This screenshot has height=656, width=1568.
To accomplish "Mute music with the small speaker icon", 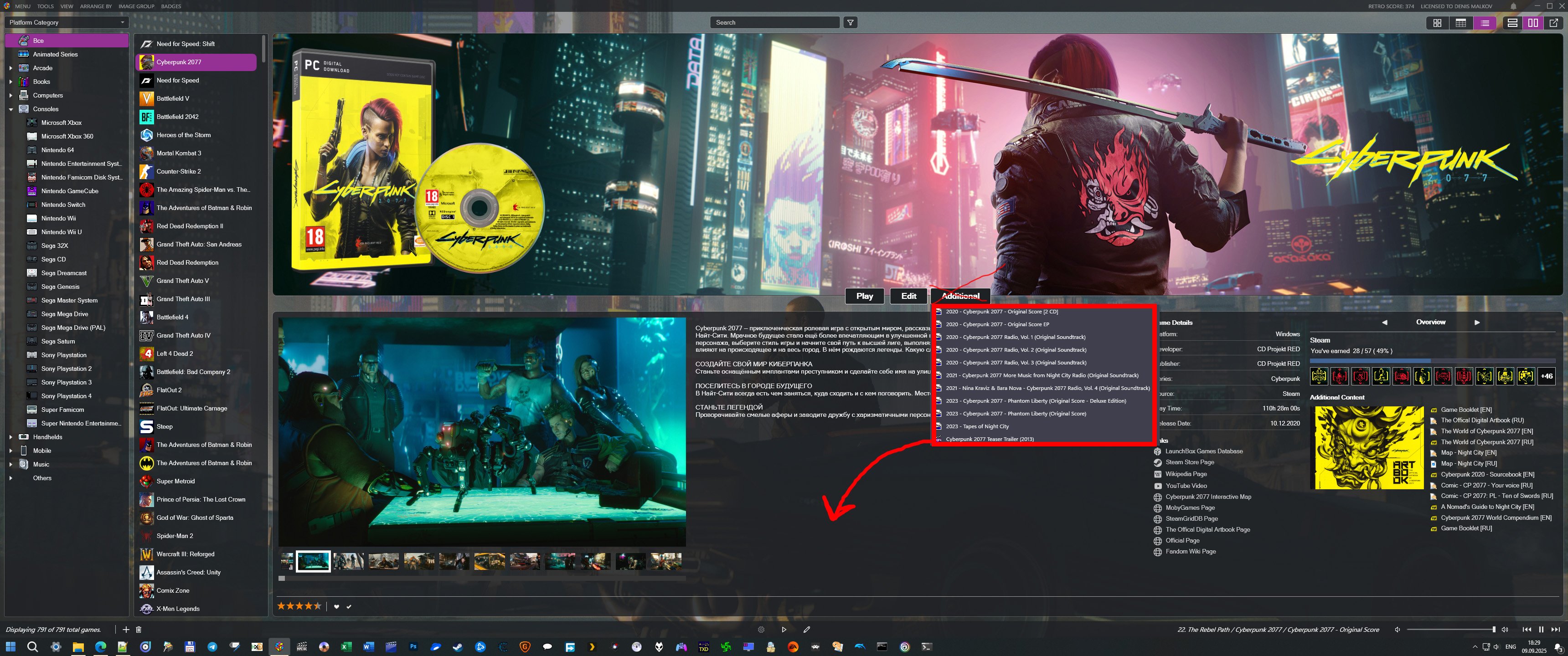I will [x=1397, y=629].
